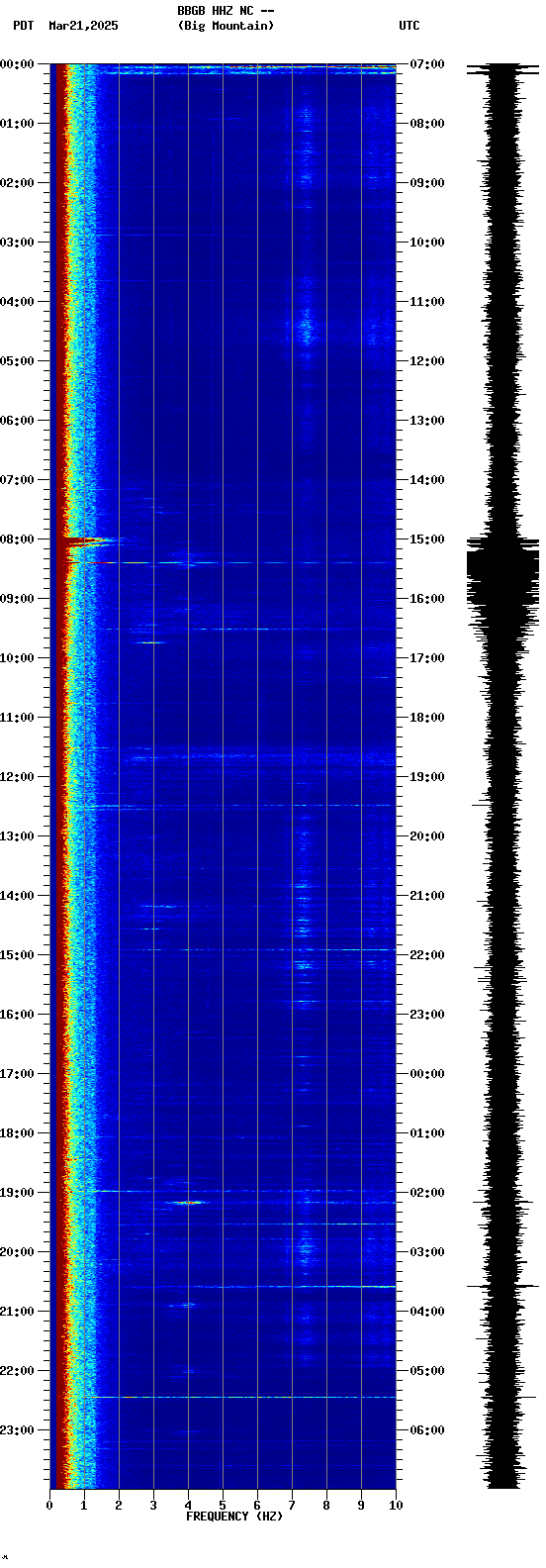The width and height of the screenshot is (546, 1568).
Task: Click the 05:00 UTC time label
Action: click(427, 1371)
